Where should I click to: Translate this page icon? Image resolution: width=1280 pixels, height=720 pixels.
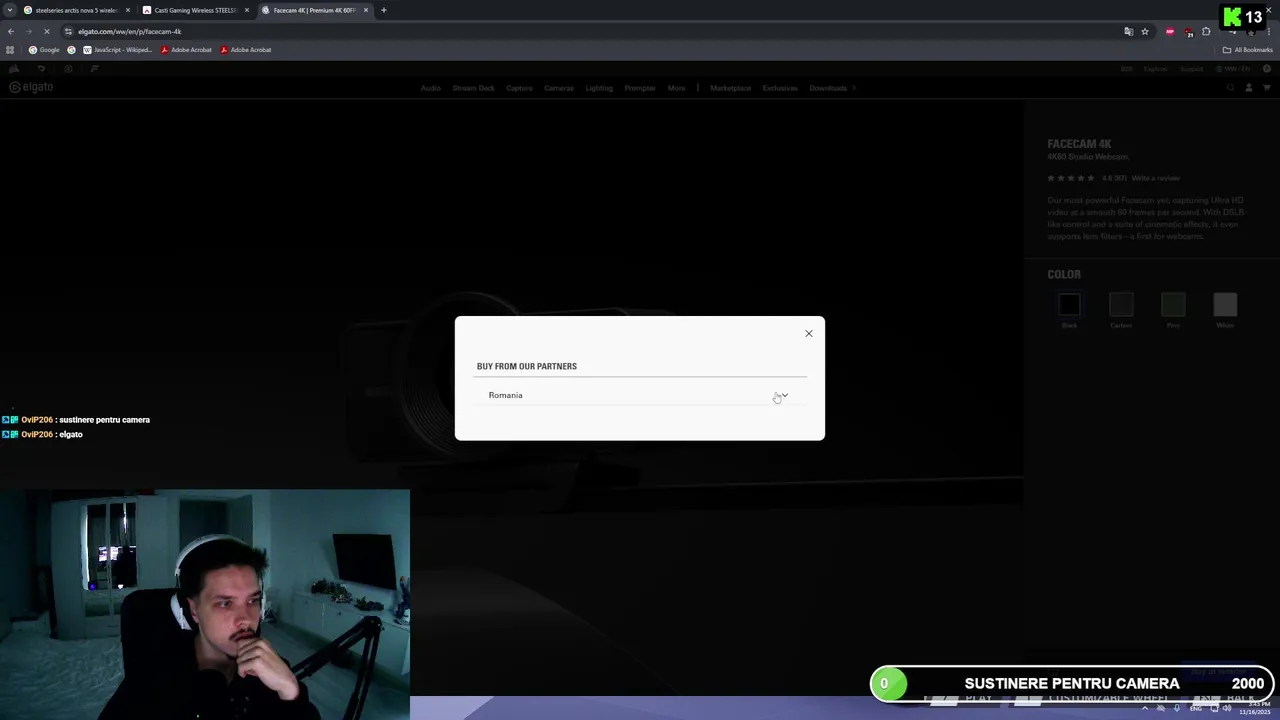1129,31
